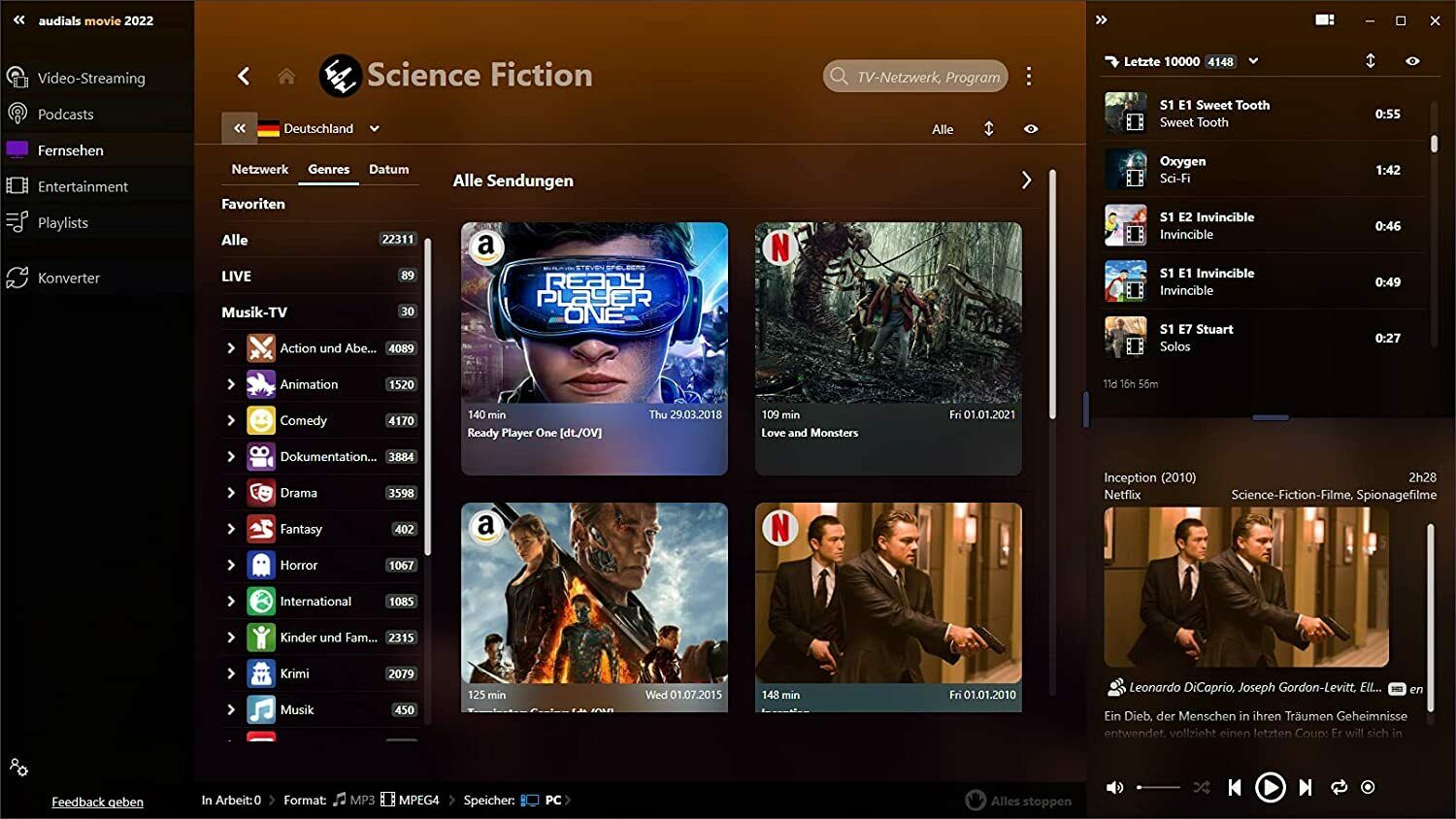Switch to the Datum tab
1456x819 pixels.
point(388,169)
